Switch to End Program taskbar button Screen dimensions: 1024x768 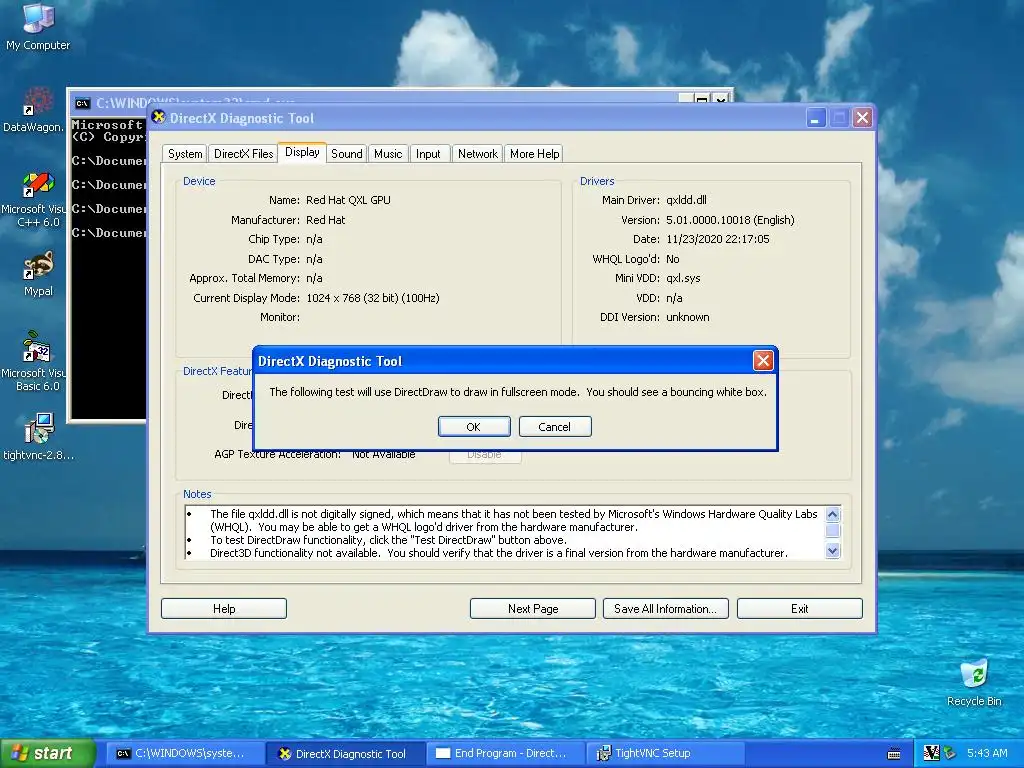pos(505,753)
